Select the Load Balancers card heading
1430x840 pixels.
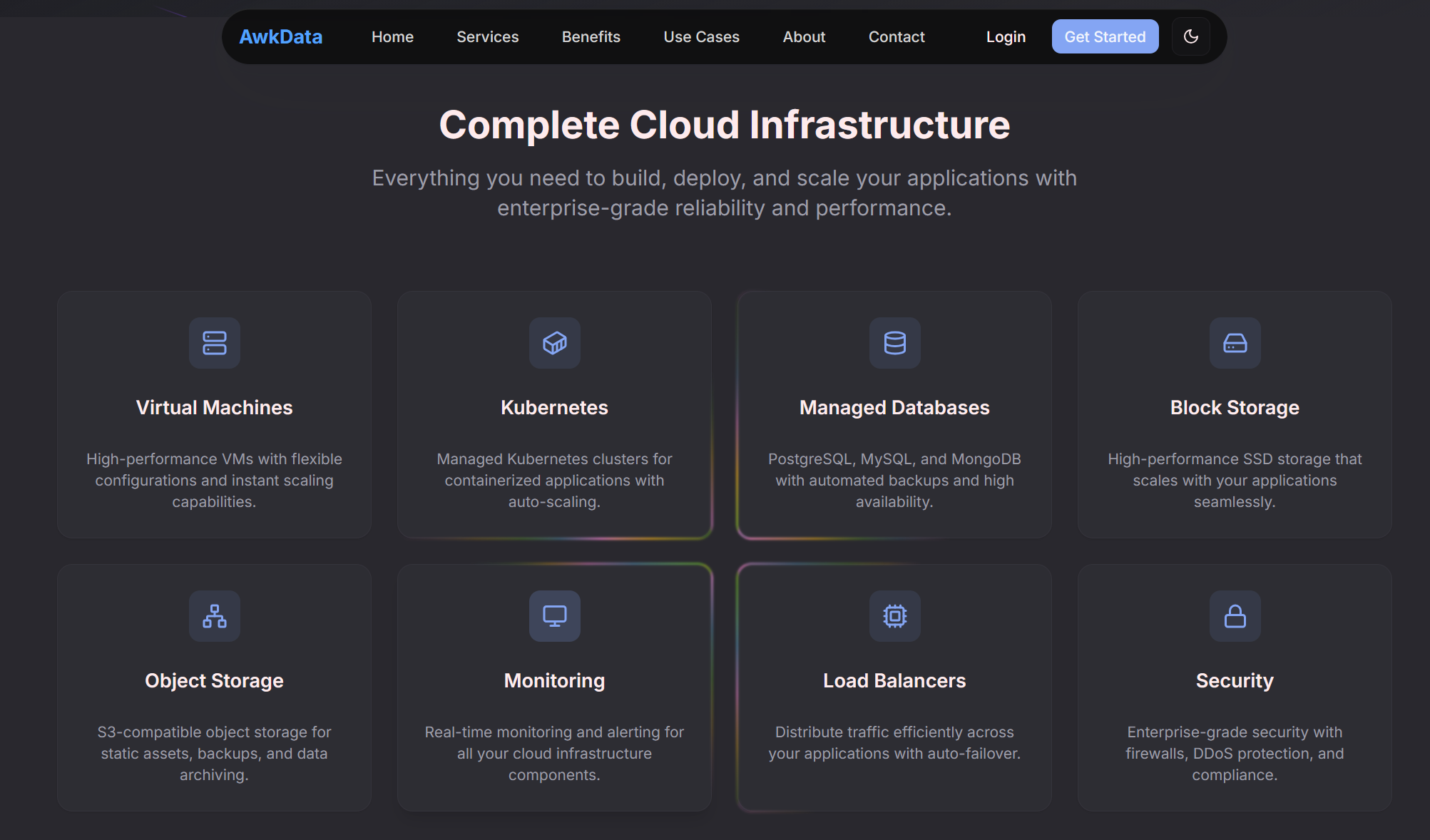click(x=894, y=681)
